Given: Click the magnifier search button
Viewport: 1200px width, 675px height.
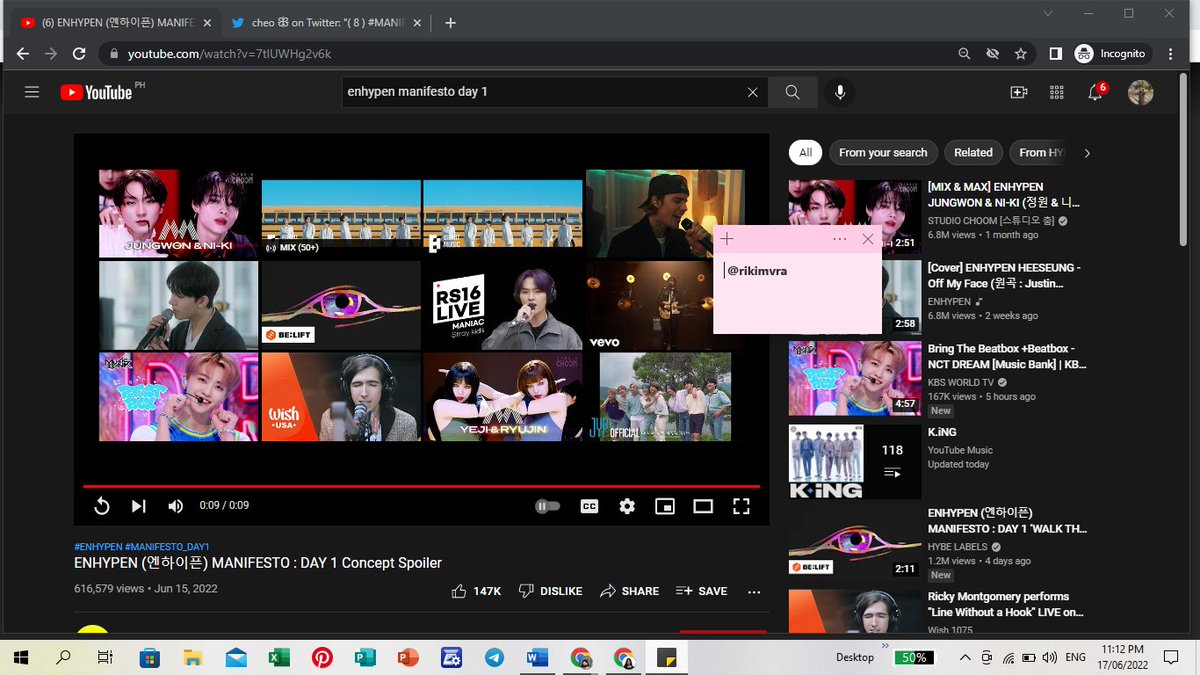Looking at the screenshot, I should 792,92.
